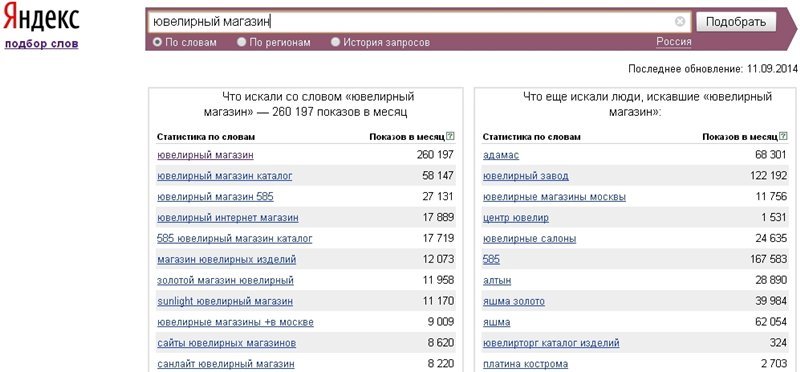The height and width of the screenshot is (372, 800).
Task: Open the 'Россия' region selector
Action: point(673,42)
